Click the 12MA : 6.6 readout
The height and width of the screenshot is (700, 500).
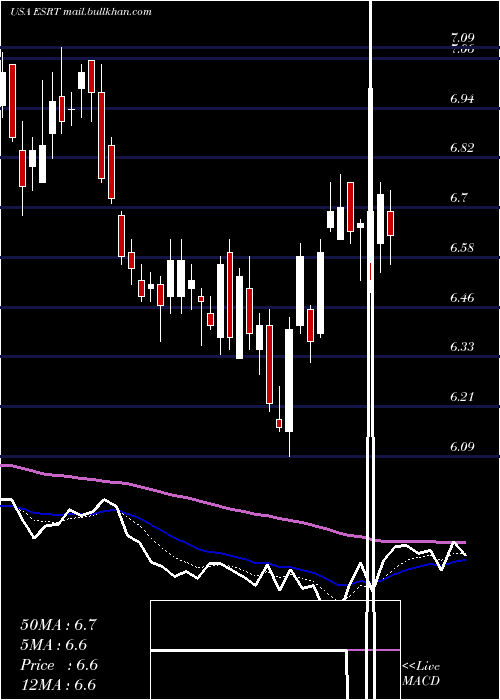click(x=58, y=685)
